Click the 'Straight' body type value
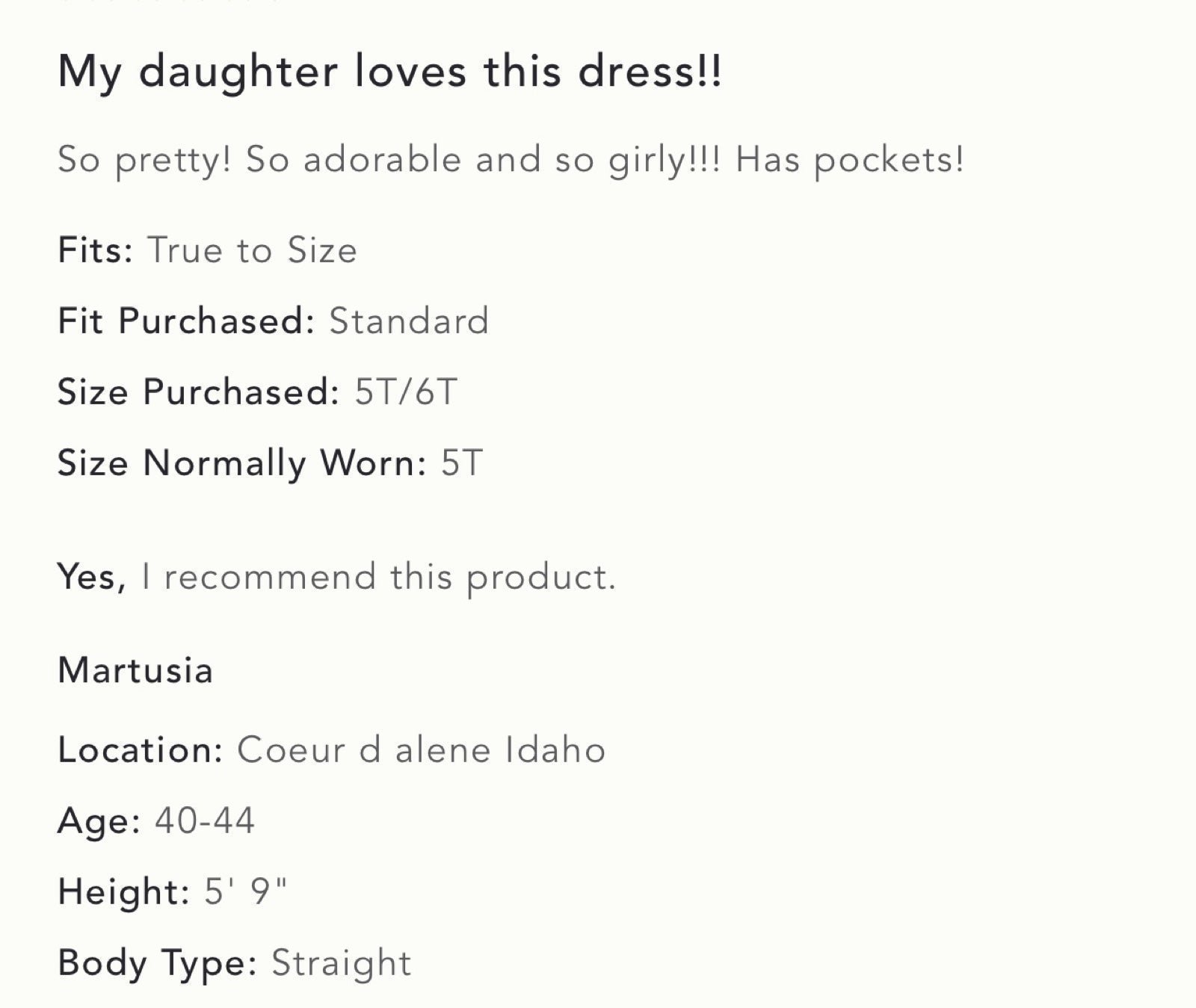1196x1008 pixels. pyautogui.click(x=341, y=962)
